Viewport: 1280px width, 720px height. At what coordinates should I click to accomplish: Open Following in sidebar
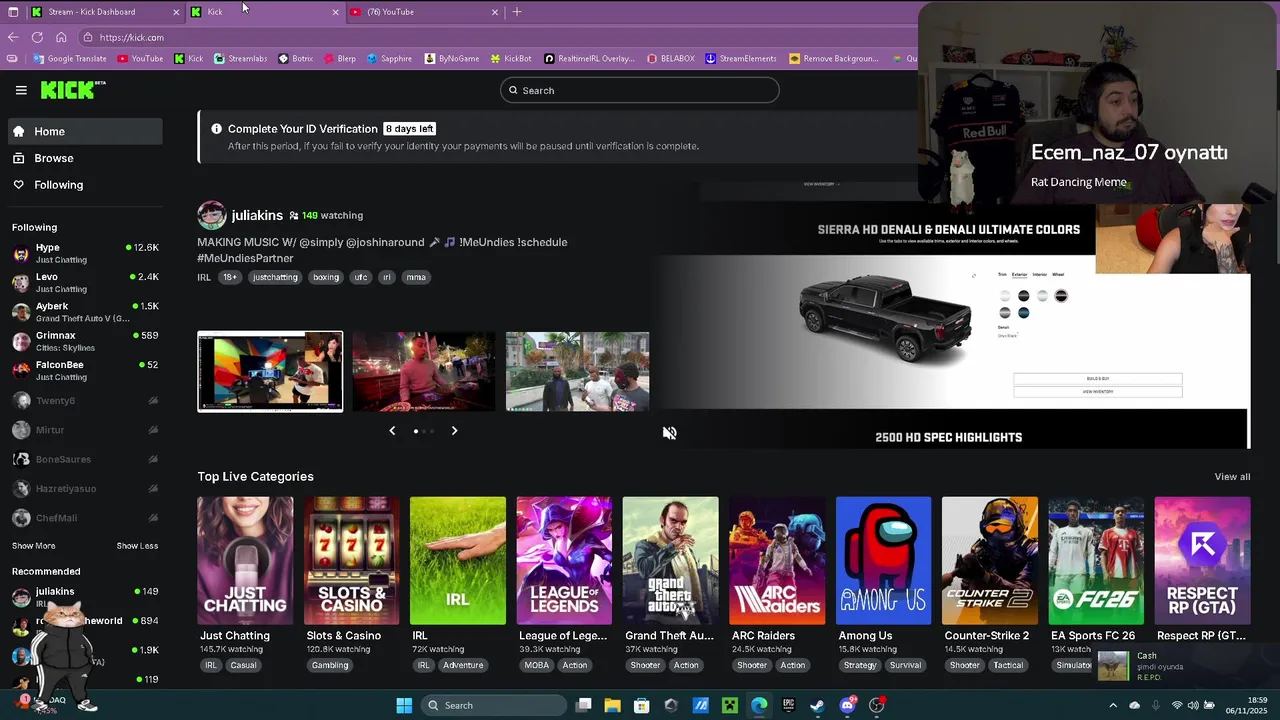85,185
